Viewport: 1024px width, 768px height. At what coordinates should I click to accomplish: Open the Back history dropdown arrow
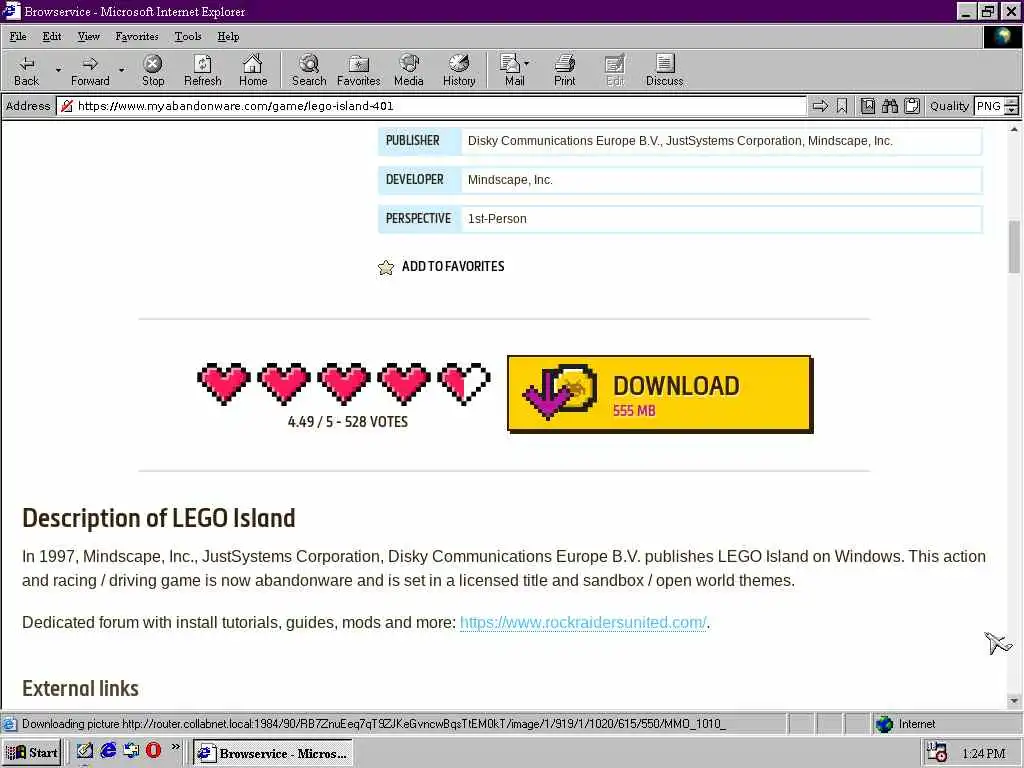click(58, 71)
